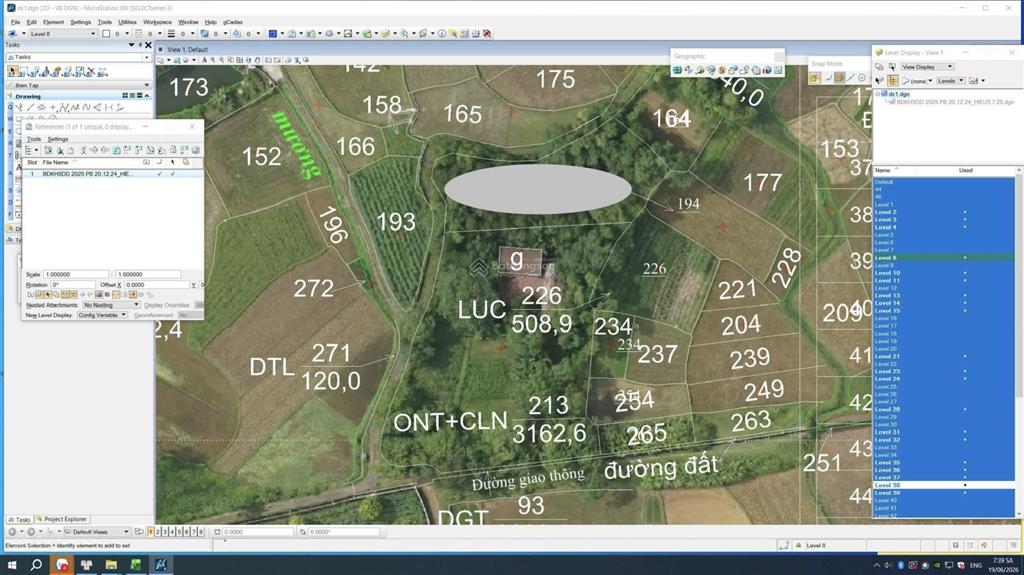Open New Level Display Config Variable dropdown
The height and width of the screenshot is (575, 1024).
(x=102, y=315)
